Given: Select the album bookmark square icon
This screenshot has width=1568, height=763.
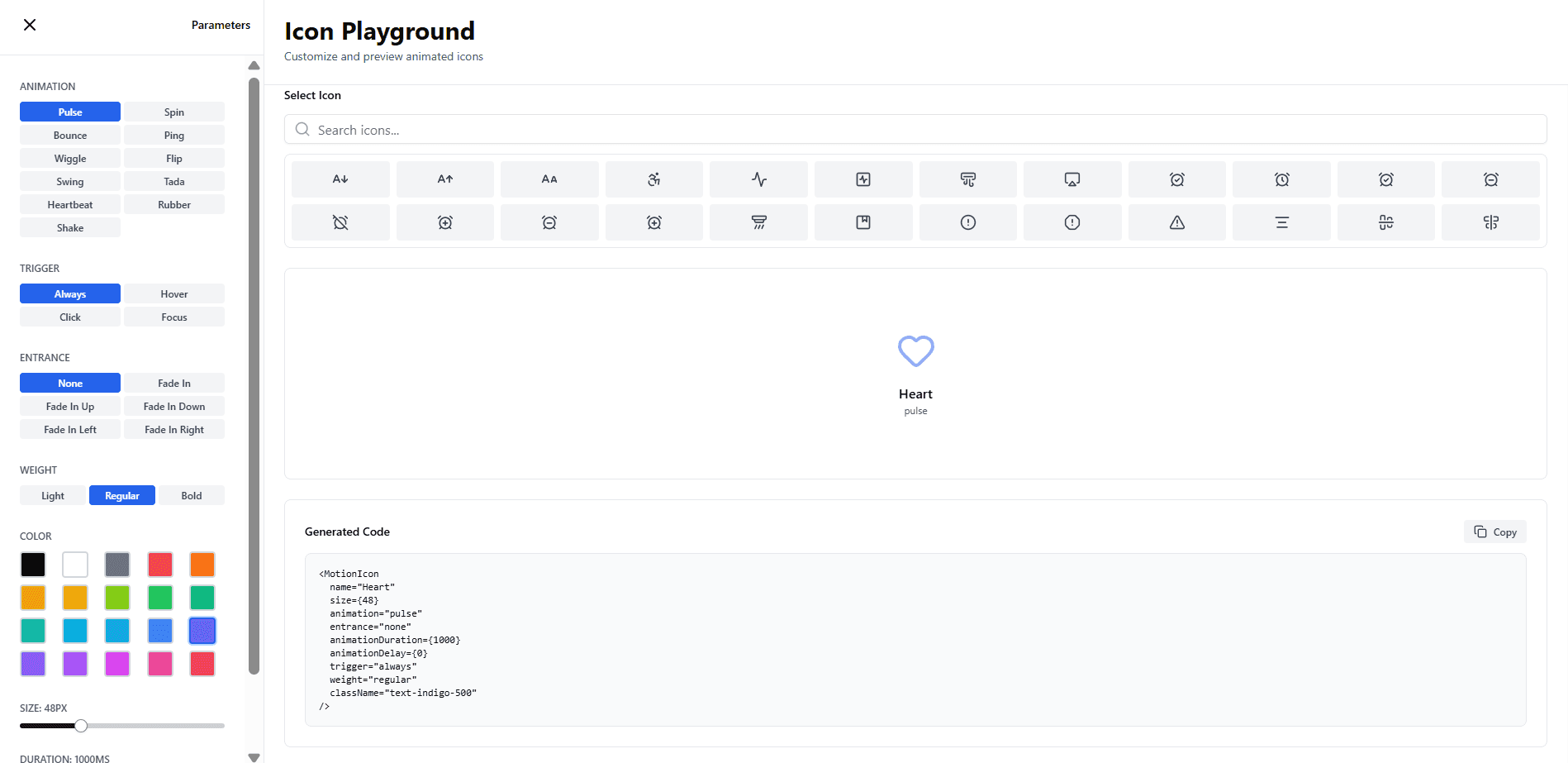Looking at the screenshot, I should 863,222.
